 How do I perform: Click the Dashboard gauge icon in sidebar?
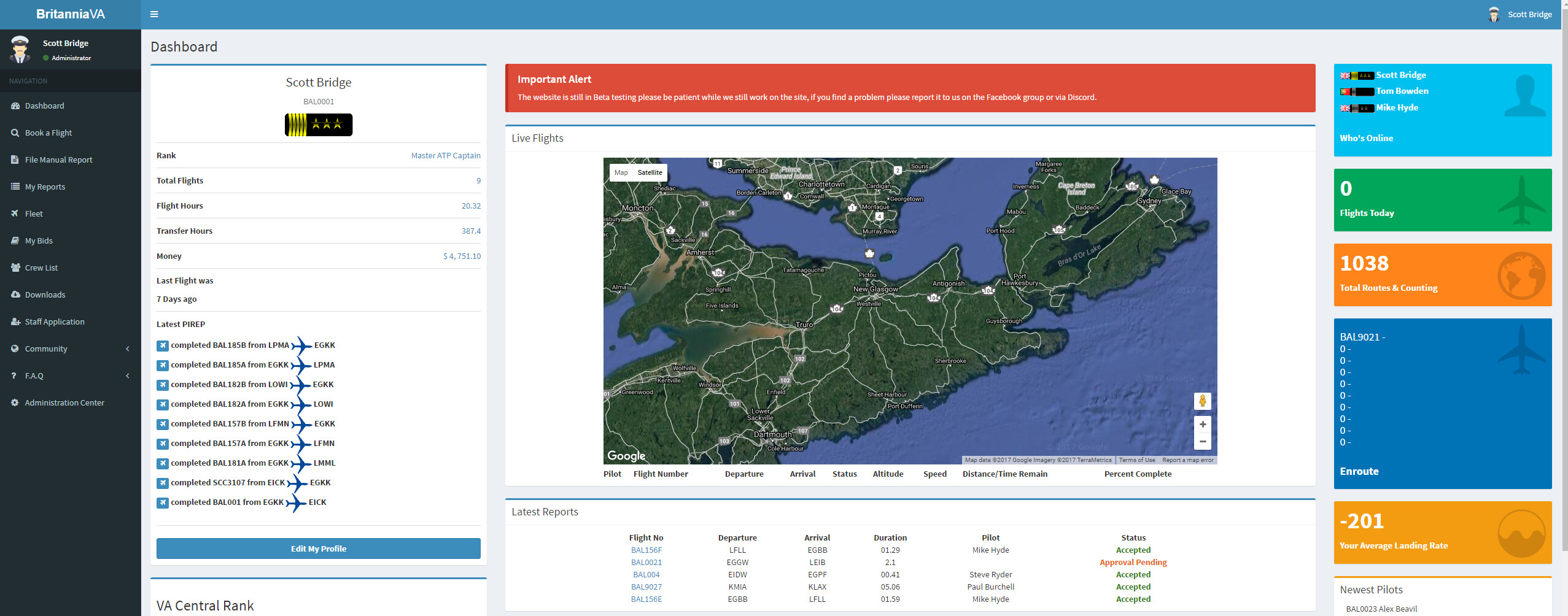[x=15, y=106]
